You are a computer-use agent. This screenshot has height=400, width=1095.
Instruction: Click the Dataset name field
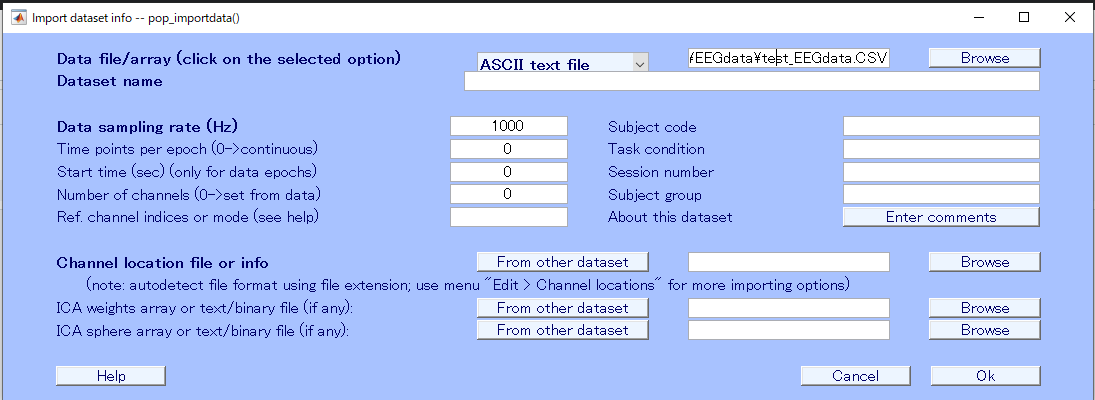pyautogui.click(x=752, y=81)
